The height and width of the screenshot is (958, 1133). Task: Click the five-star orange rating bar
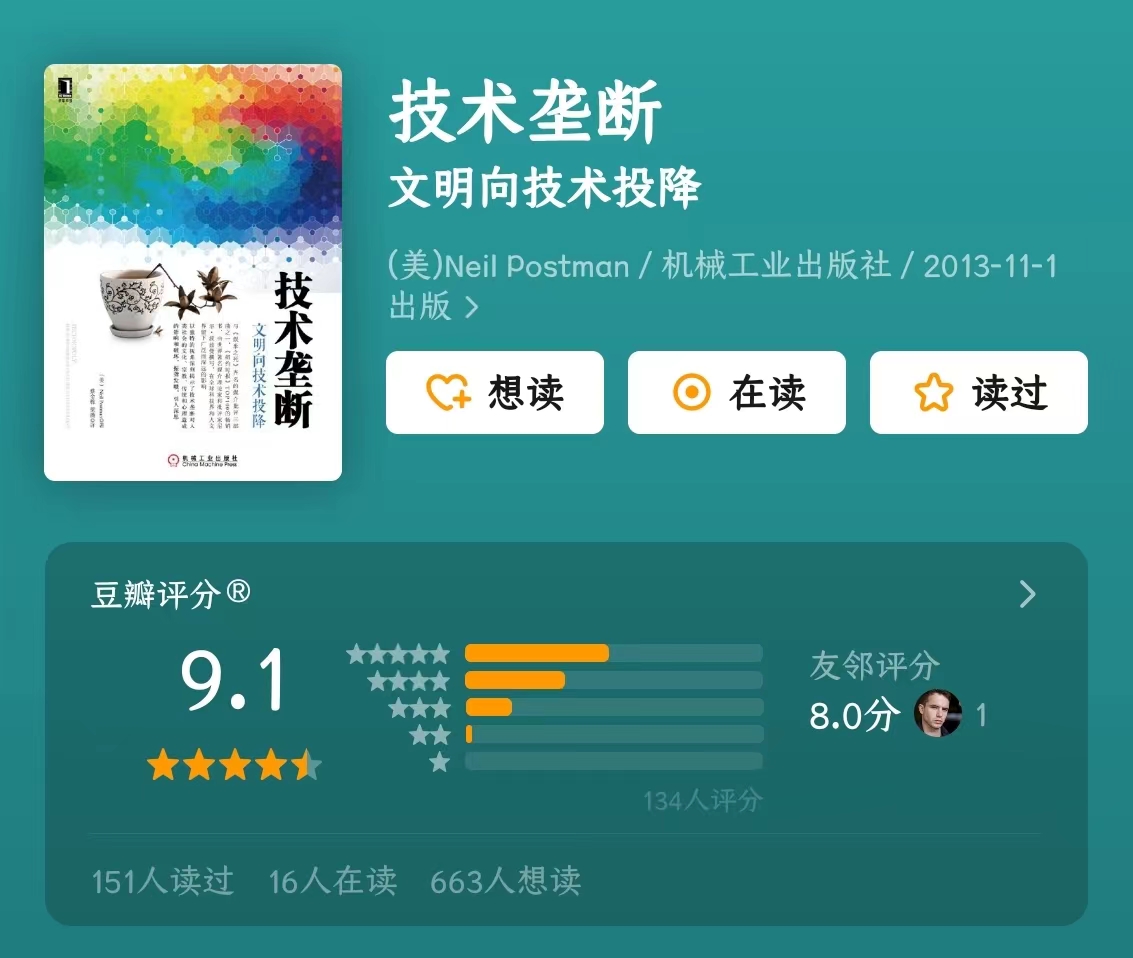[537, 653]
